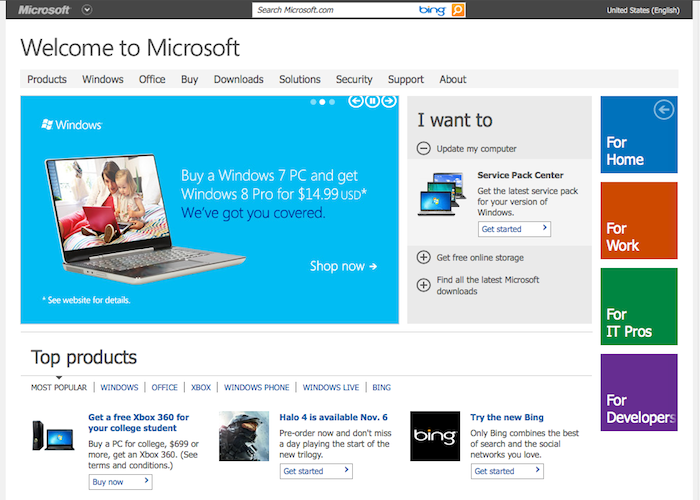700x500 pixels.
Task: Open Try the new Bing link
Action: [x=507, y=417]
